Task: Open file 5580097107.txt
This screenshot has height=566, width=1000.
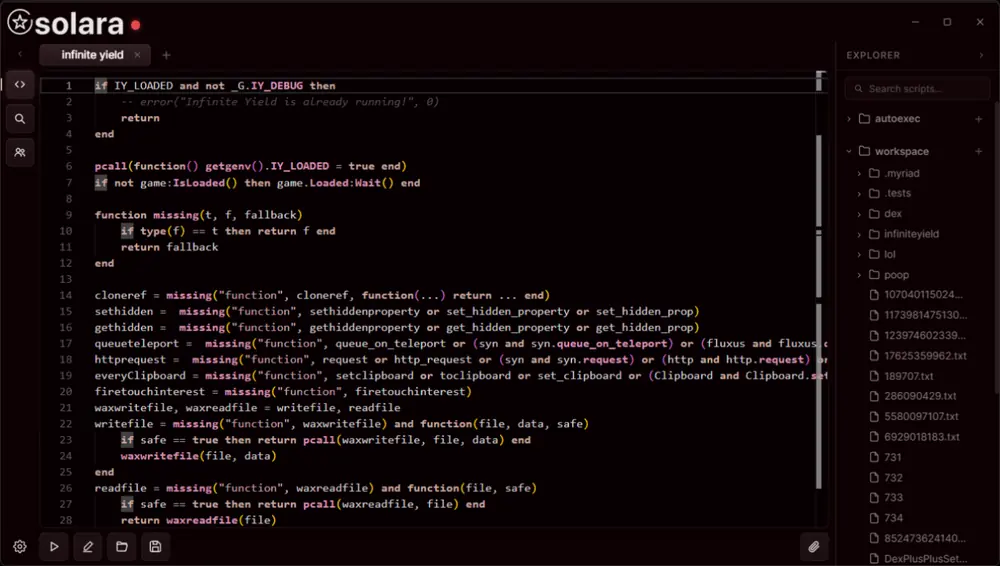Action: [x=915, y=417]
